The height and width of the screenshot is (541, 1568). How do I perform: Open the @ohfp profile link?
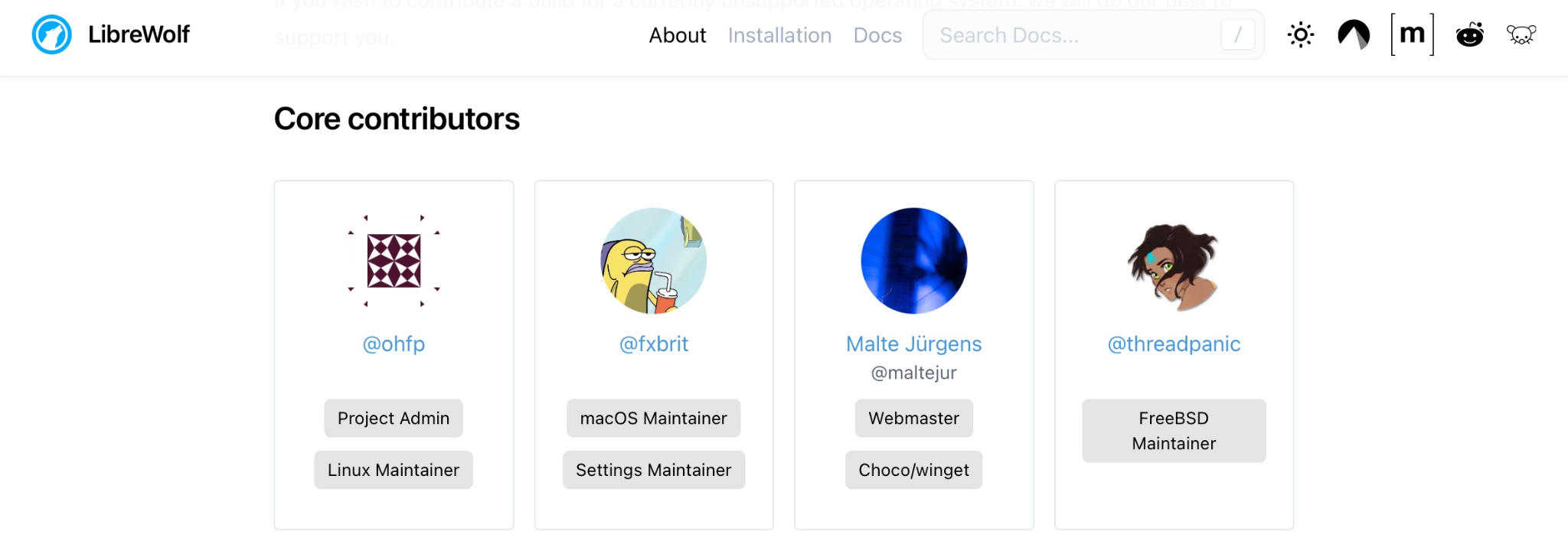click(x=394, y=344)
